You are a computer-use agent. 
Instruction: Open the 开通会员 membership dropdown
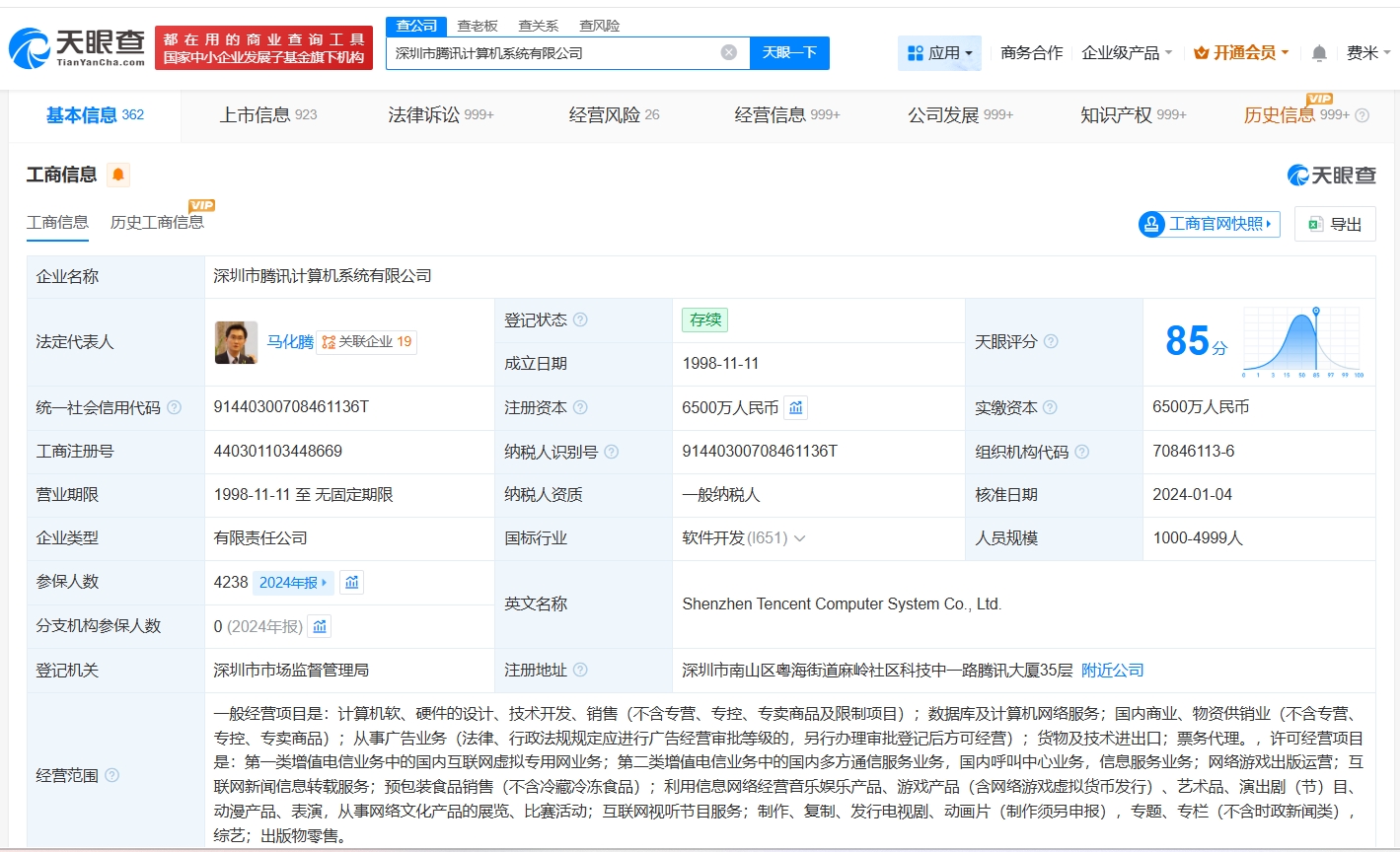[x=1241, y=53]
